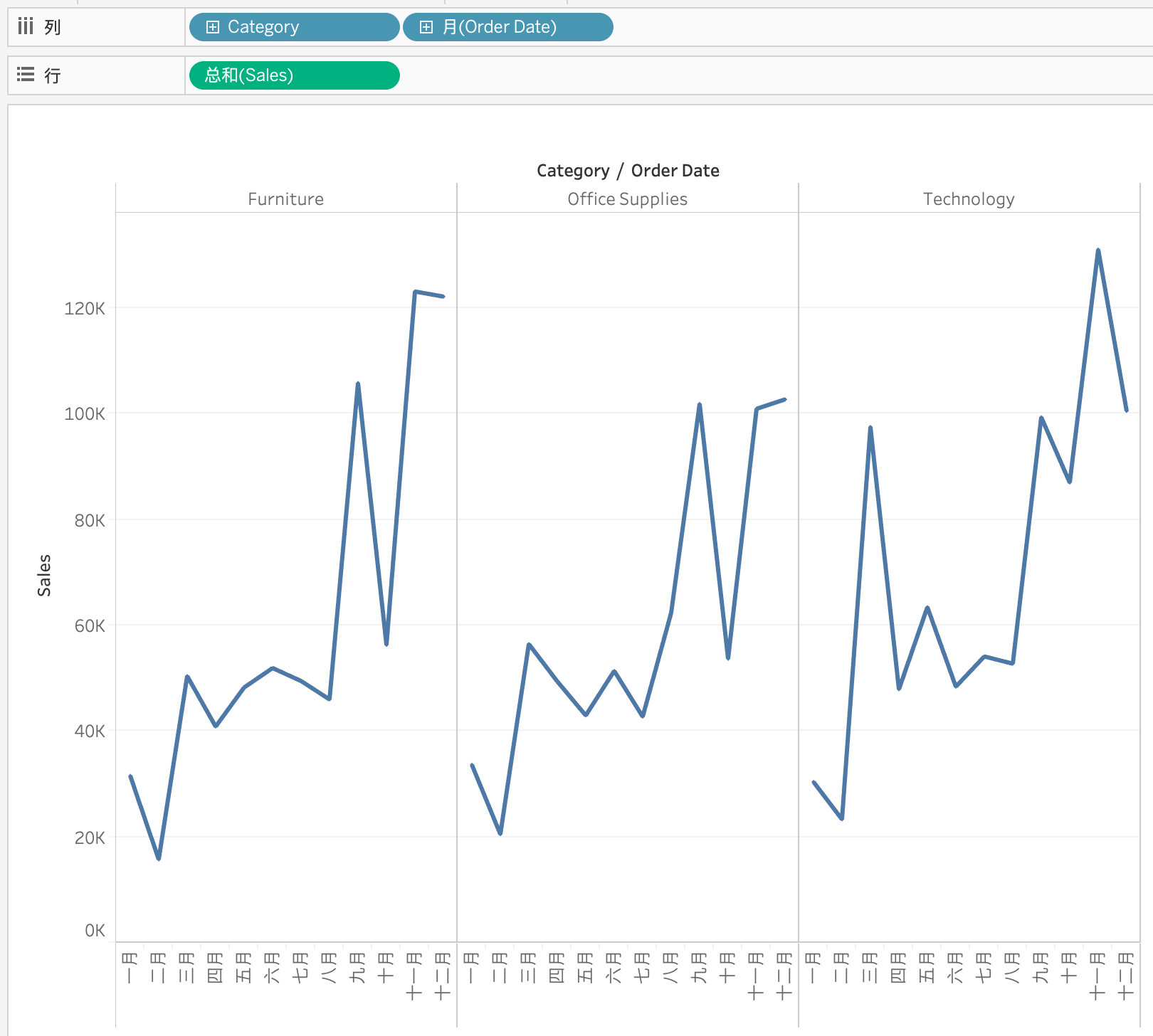The width and height of the screenshot is (1153, 1036).
Task: Select the 120K axis tick label
Action: pyautogui.click(x=85, y=308)
